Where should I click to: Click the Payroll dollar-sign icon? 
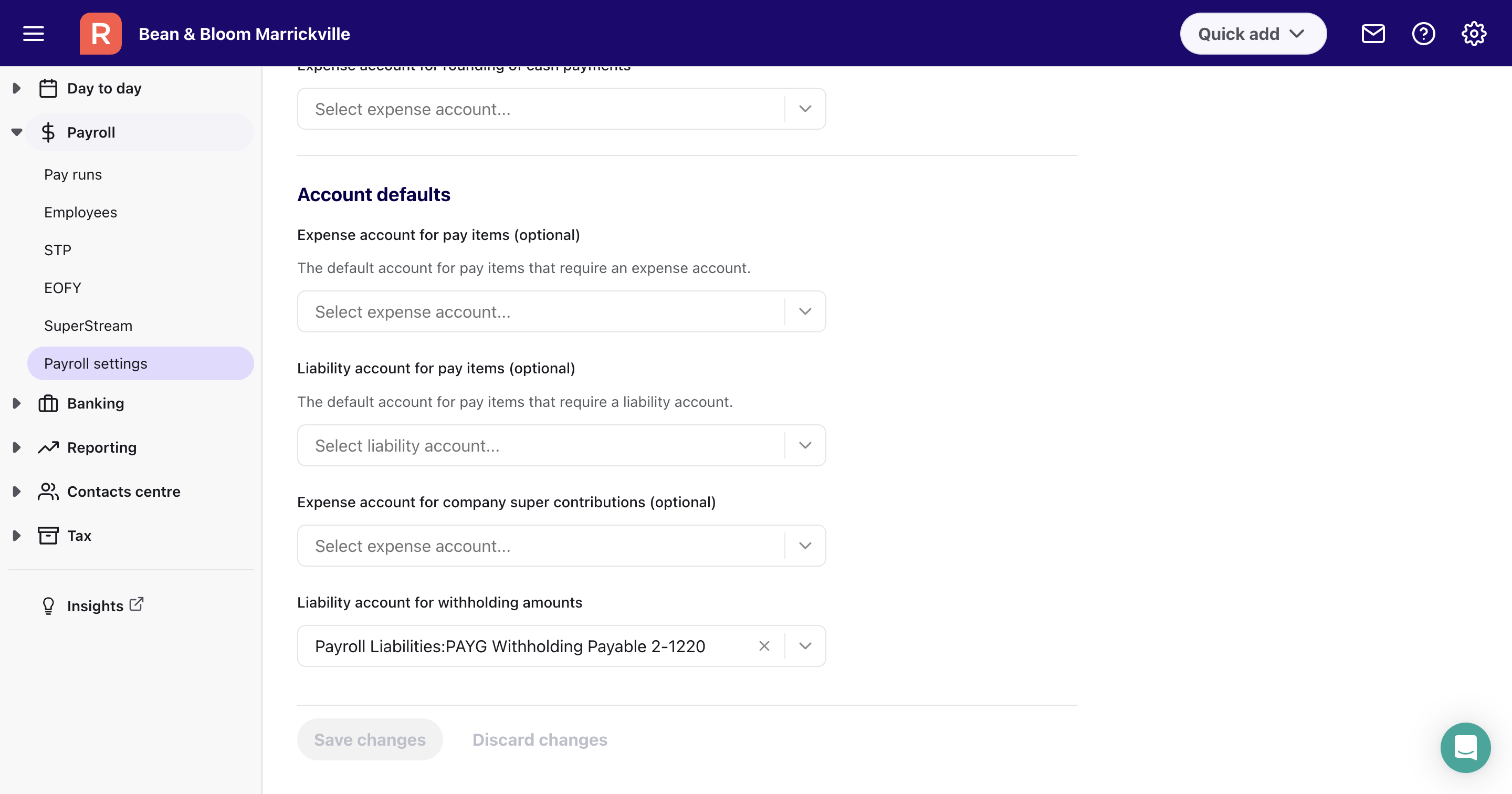(48, 132)
